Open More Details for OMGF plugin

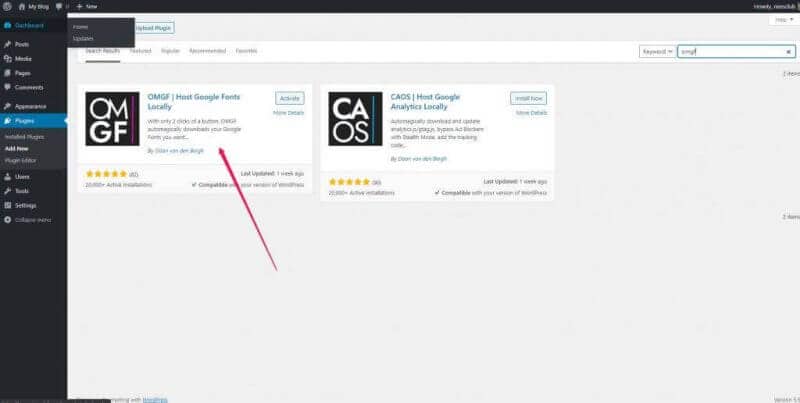tap(288, 113)
